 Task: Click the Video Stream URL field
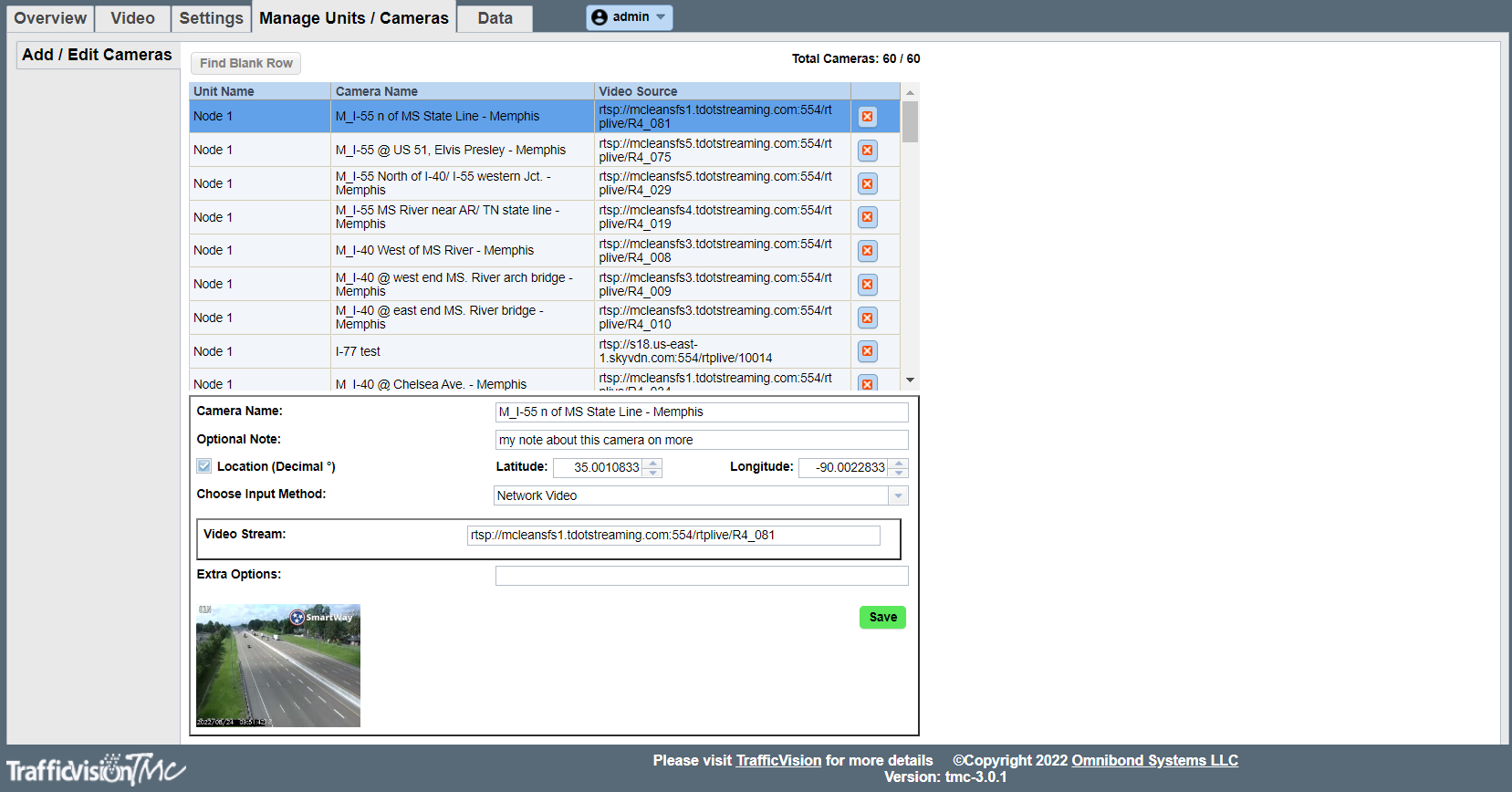coord(673,536)
